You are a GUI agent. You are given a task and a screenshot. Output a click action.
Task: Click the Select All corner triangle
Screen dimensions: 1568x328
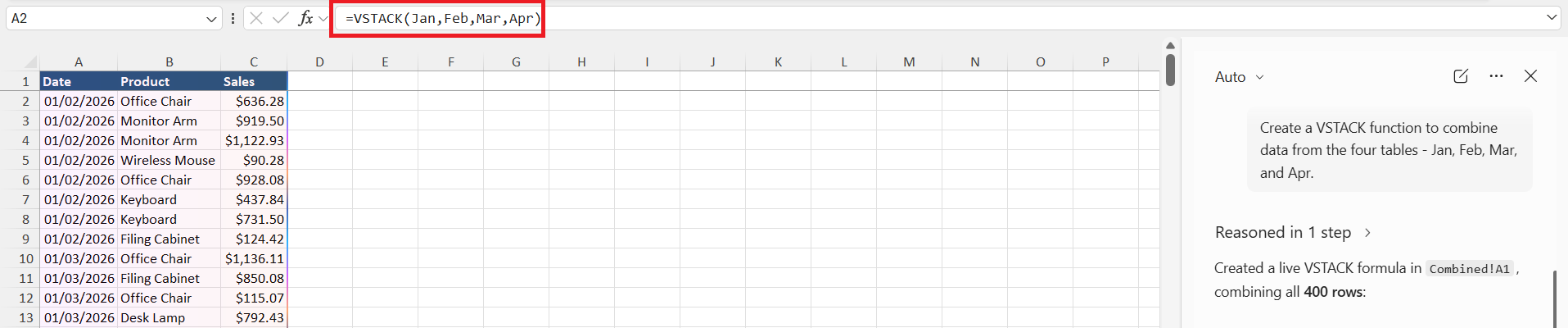(x=30, y=61)
